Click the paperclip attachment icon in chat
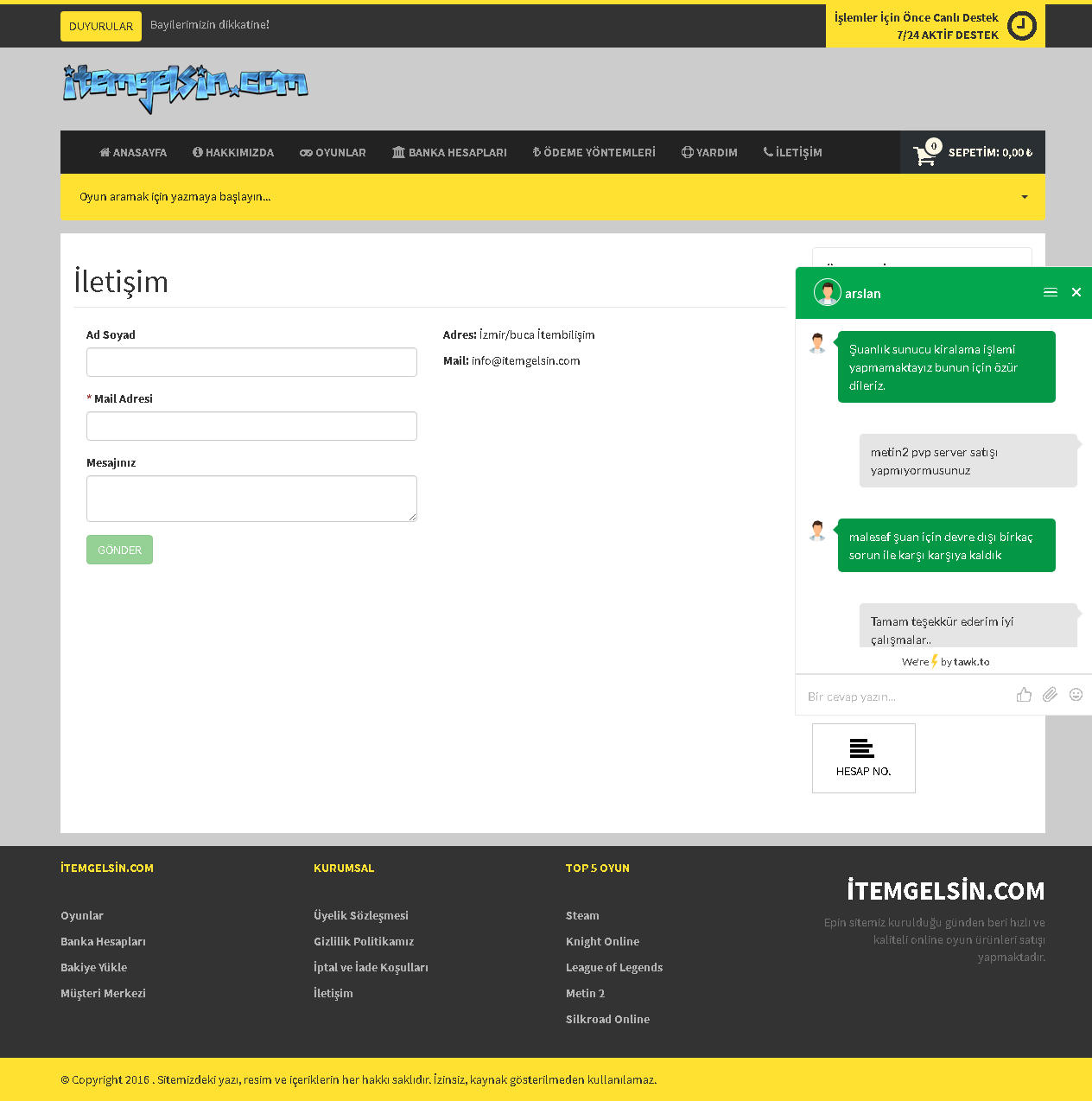This screenshot has width=1092, height=1101. click(x=1050, y=695)
